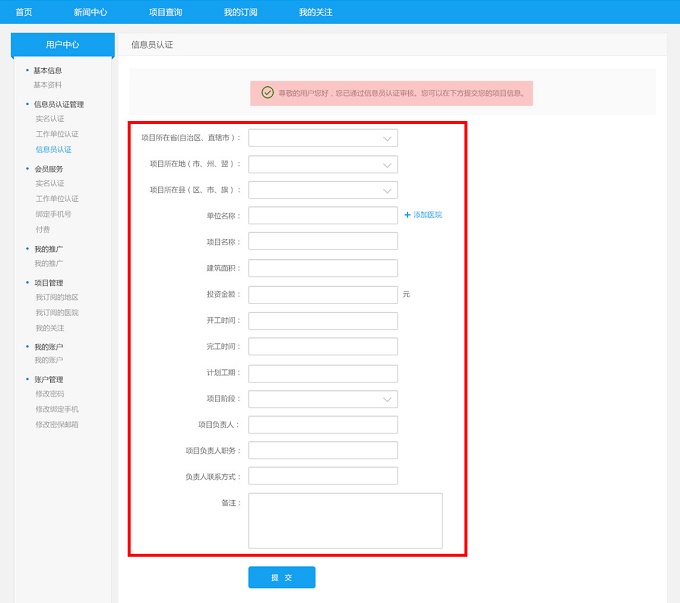680x603 pixels.
Task: Open the 项目所在省 province dropdown
Action: click(x=322, y=138)
